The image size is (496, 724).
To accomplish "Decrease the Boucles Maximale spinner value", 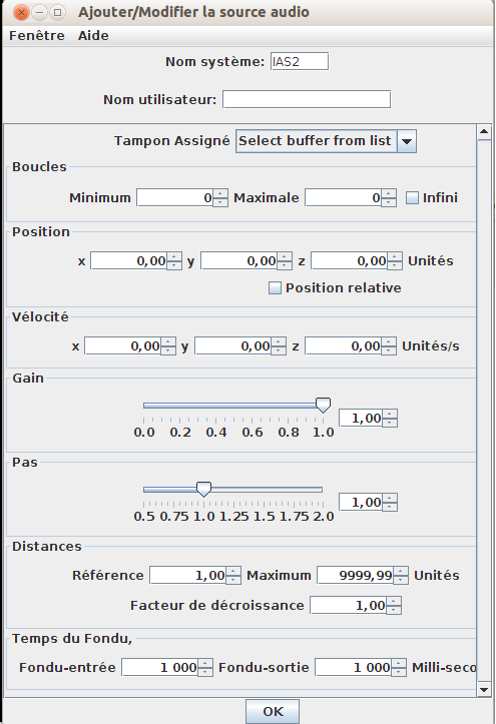I will [389, 202].
